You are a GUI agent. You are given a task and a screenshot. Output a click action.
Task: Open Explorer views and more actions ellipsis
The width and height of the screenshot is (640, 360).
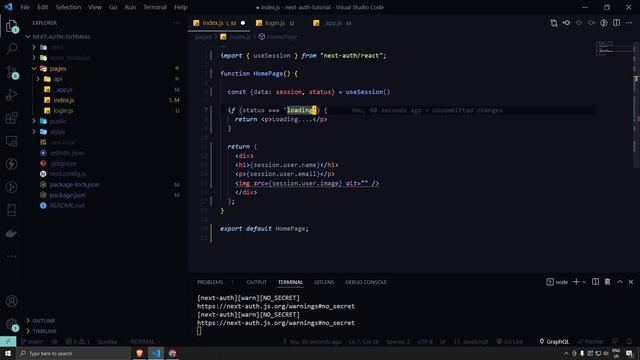click(x=176, y=23)
